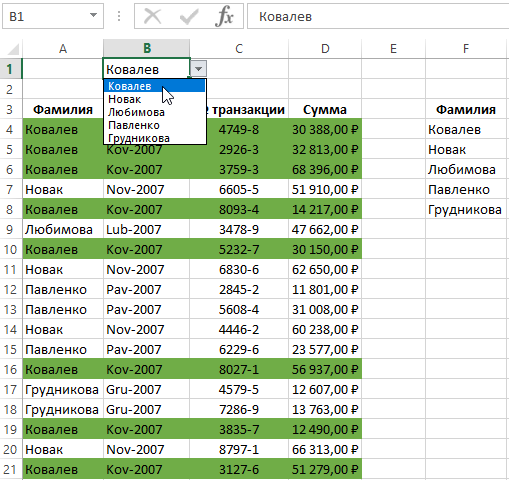Click amount 62 650,00 ₽
509x480 pixels.
(x=325, y=269)
